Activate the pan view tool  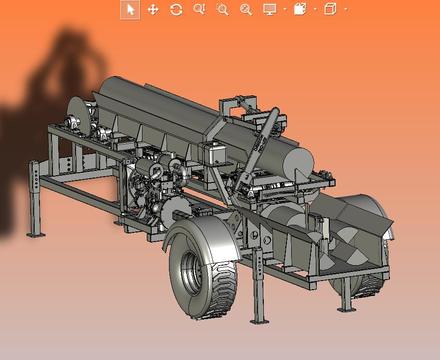[153, 10]
